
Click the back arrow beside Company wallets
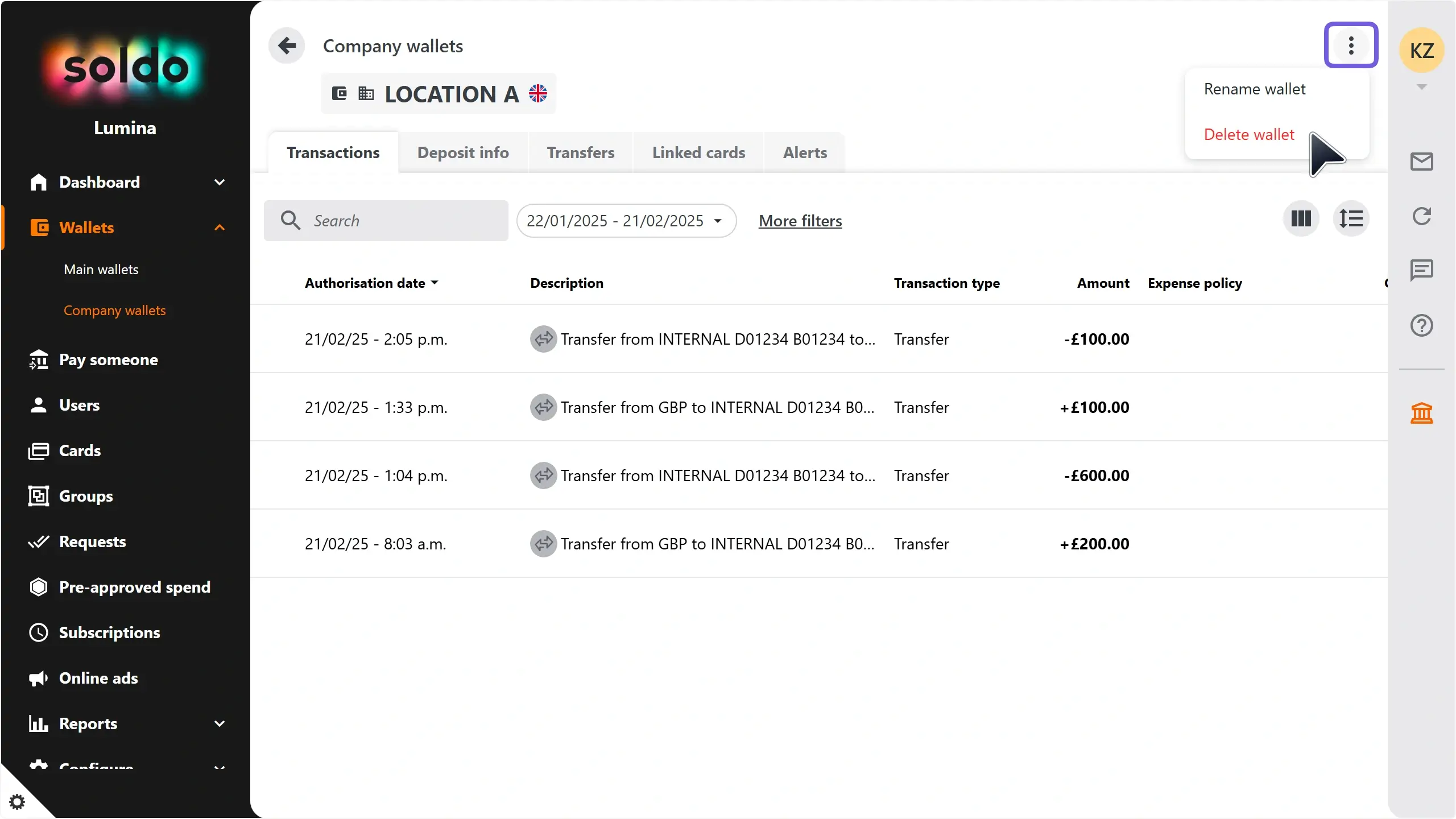(287, 45)
